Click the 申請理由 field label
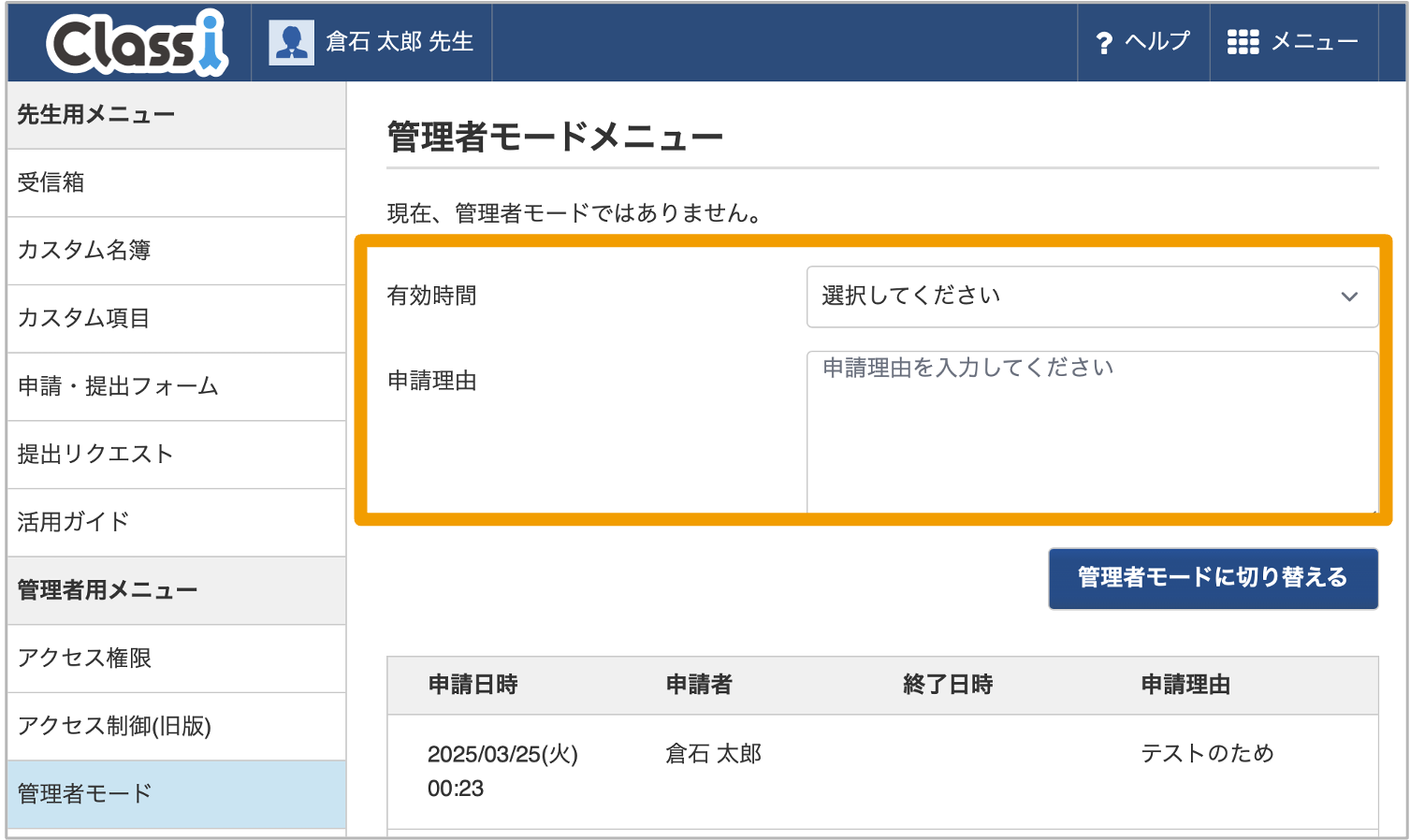Screen dimensions: 1410x840 [x=432, y=382]
